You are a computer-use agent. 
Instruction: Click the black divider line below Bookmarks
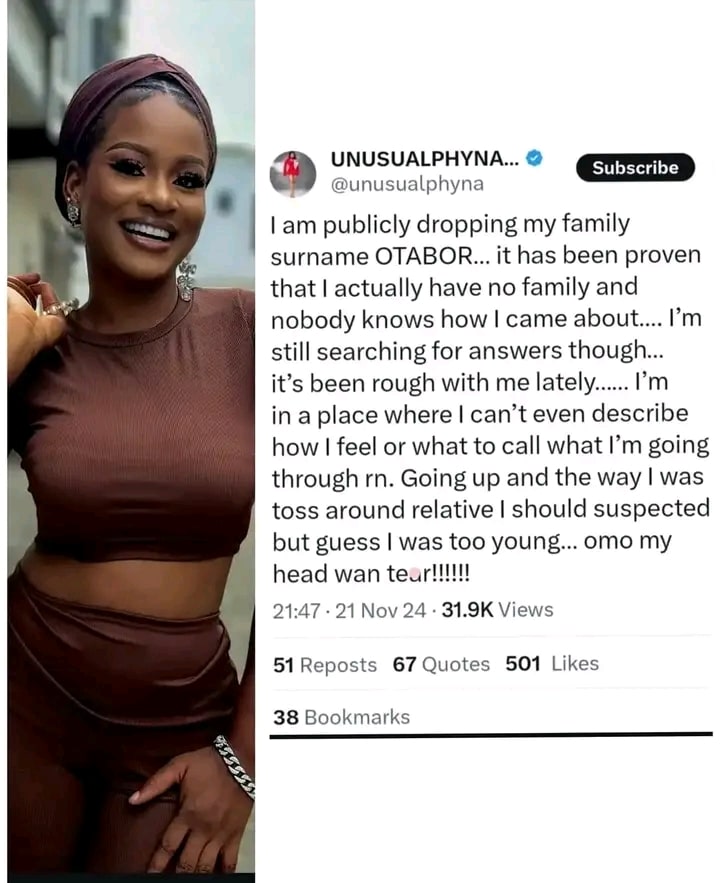[491, 735]
